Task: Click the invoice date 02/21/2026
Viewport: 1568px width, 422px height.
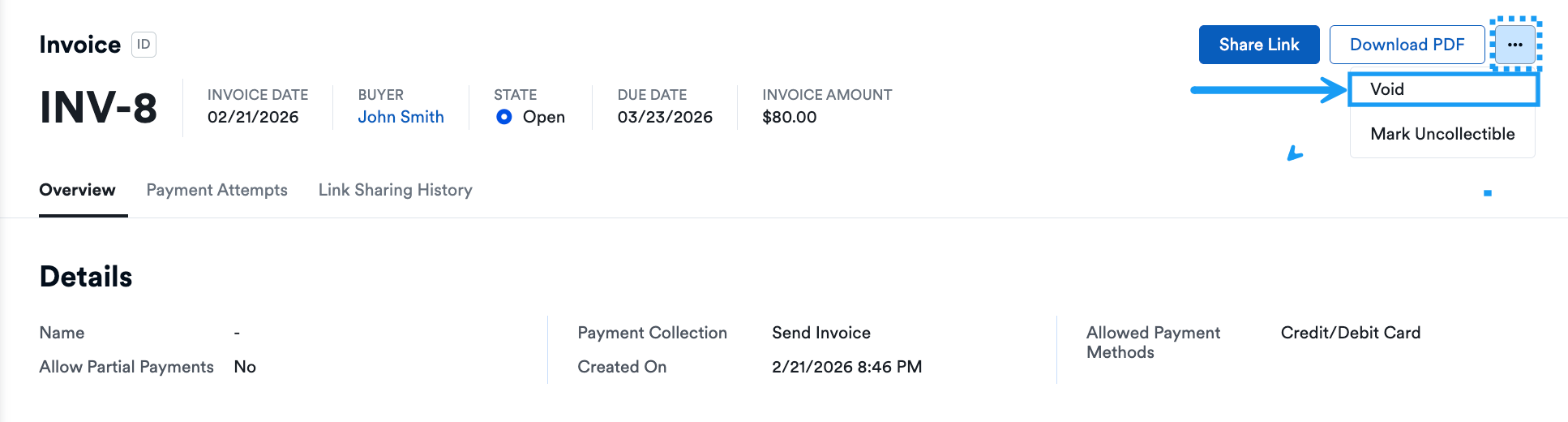Action: [x=253, y=117]
